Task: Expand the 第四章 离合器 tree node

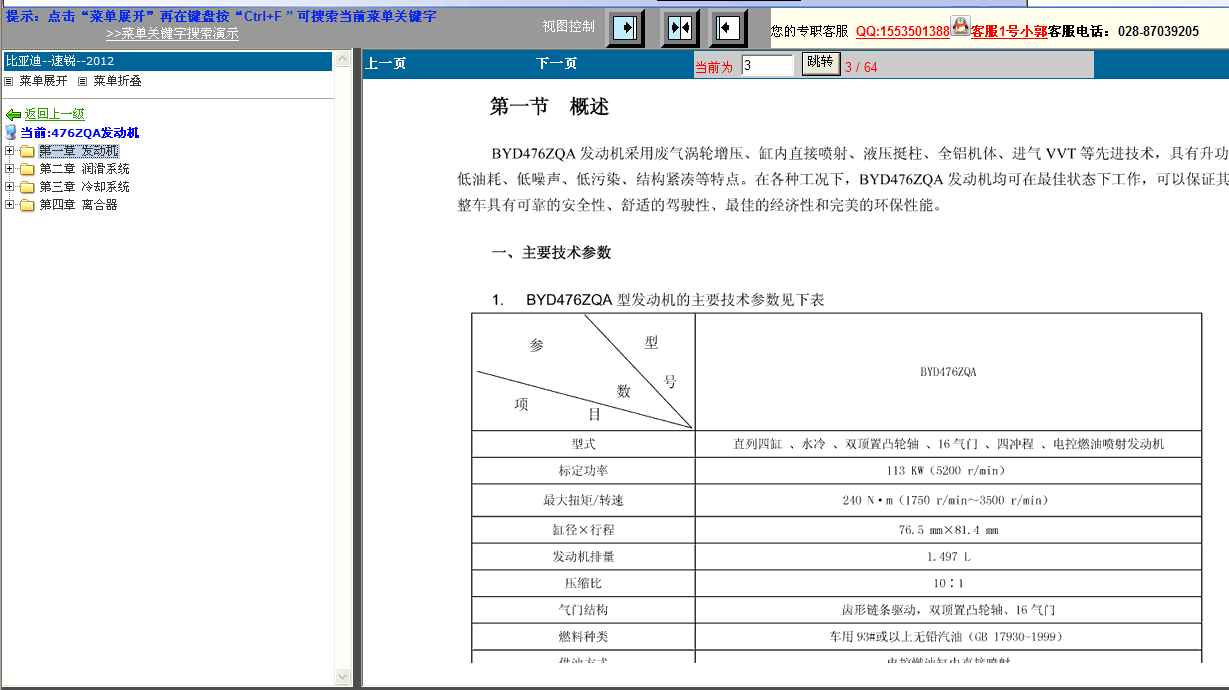Action: [10, 205]
